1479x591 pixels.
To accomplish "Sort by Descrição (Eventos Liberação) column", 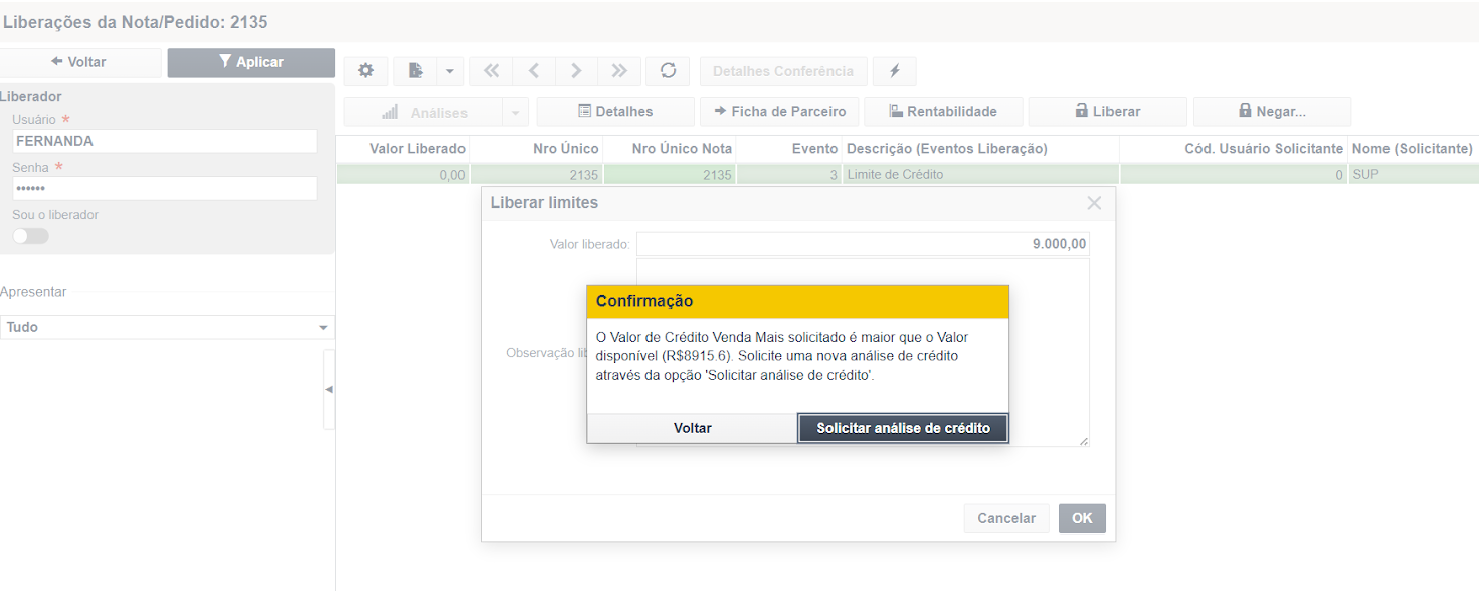I will [980, 148].
